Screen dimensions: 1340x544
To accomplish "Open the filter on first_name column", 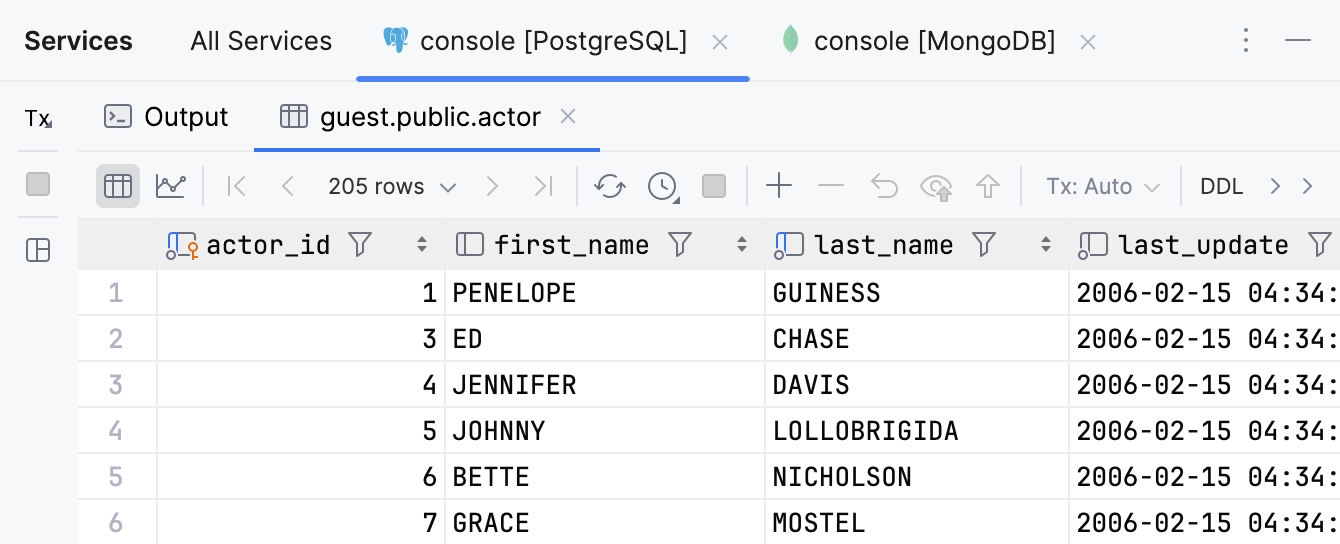I will (680, 244).
